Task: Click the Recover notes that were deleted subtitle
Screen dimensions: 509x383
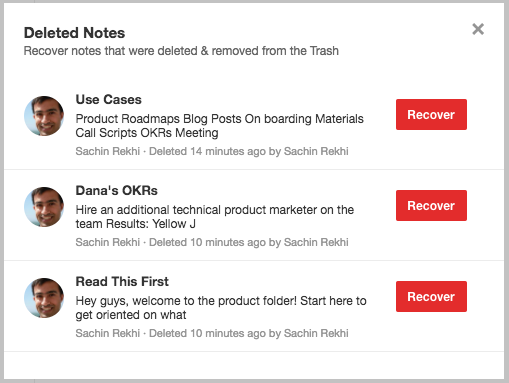Action: [181, 51]
